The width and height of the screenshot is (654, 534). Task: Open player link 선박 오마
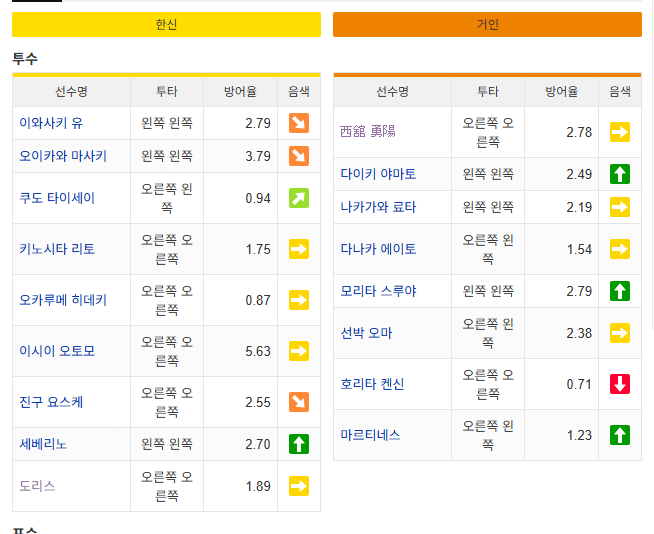click(366, 333)
